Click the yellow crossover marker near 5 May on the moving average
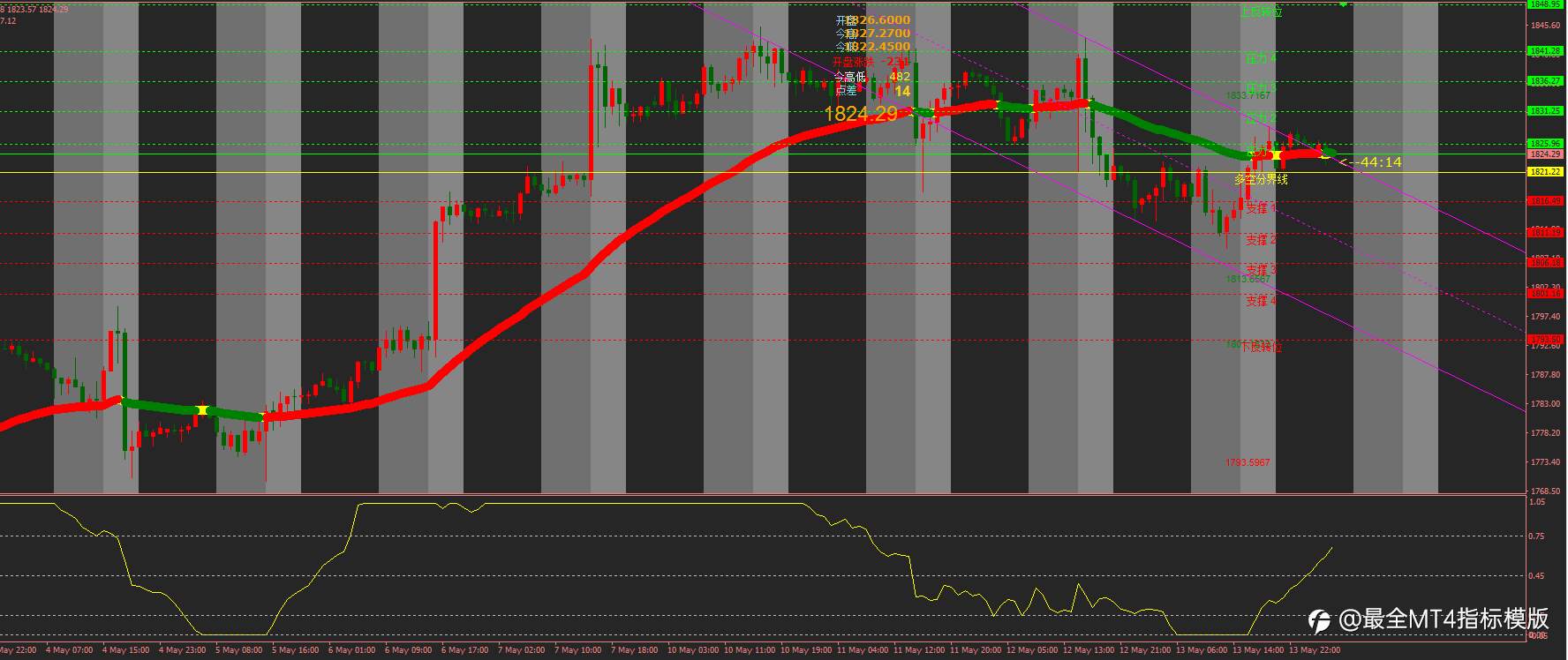The width and height of the screenshot is (1568, 660). 202,410
